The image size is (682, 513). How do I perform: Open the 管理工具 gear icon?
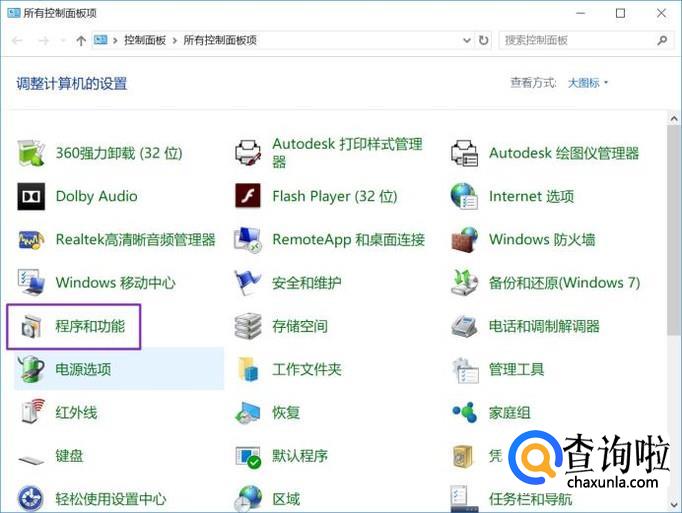465,369
